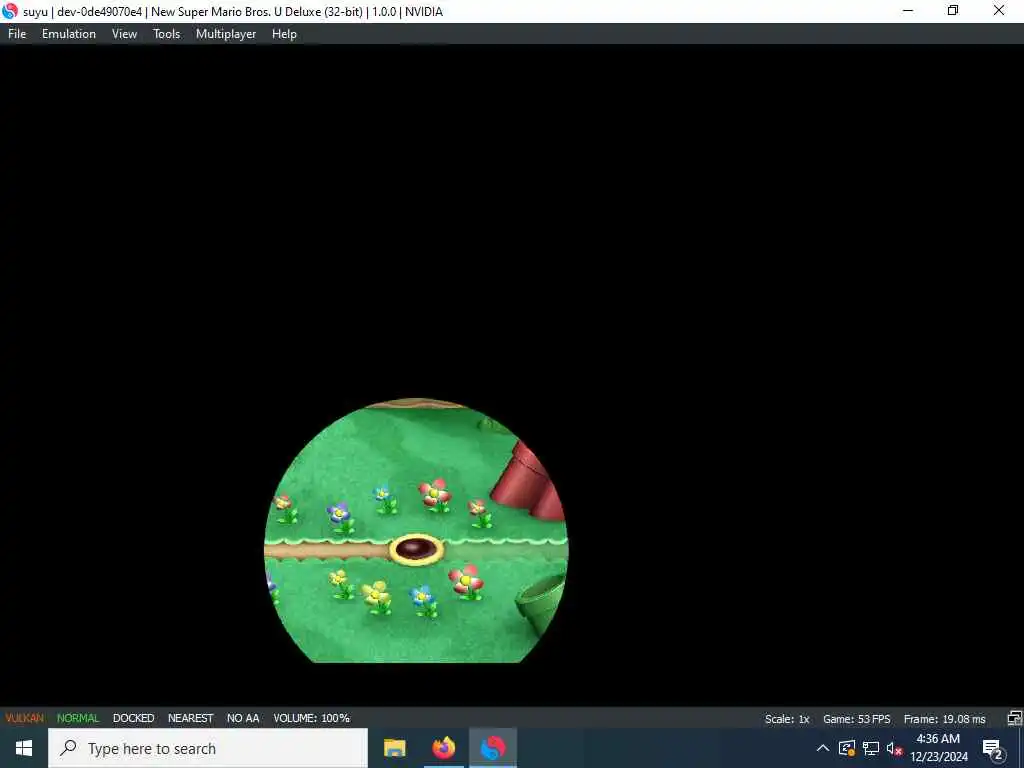Viewport: 1024px width, 768px height.
Task: Click the Scale: 1x status text
Action: [x=787, y=719]
